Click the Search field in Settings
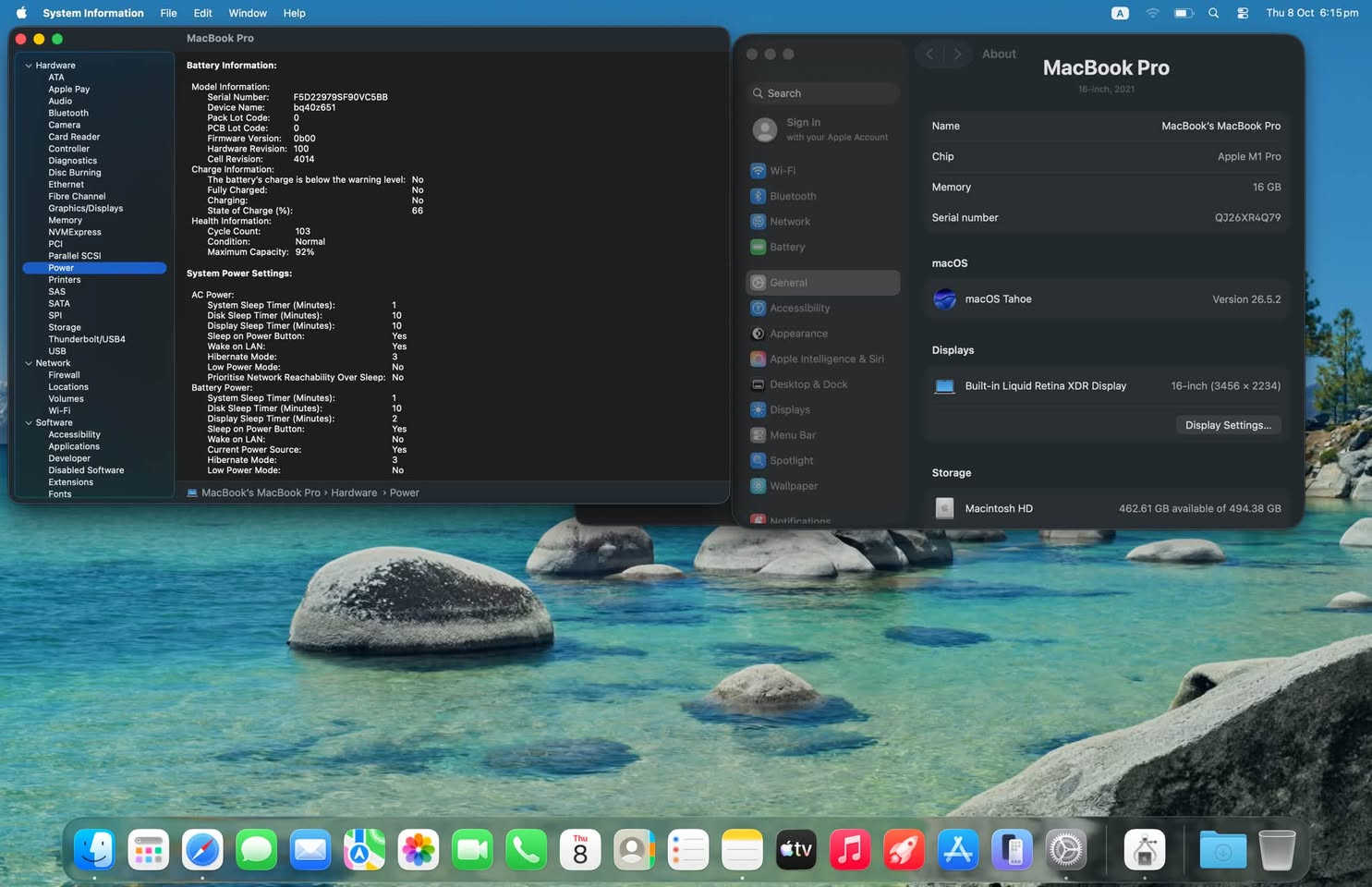 pos(822,93)
